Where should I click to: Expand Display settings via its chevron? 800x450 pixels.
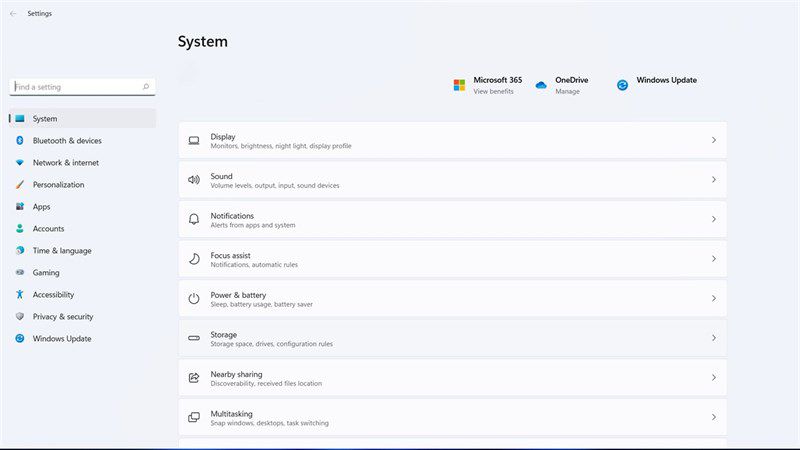[x=714, y=140]
